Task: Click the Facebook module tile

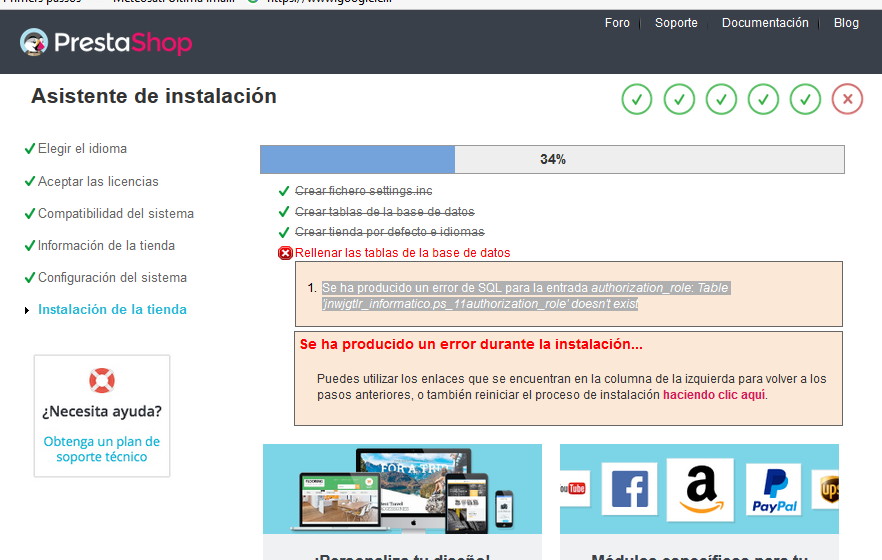Action: [629, 489]
